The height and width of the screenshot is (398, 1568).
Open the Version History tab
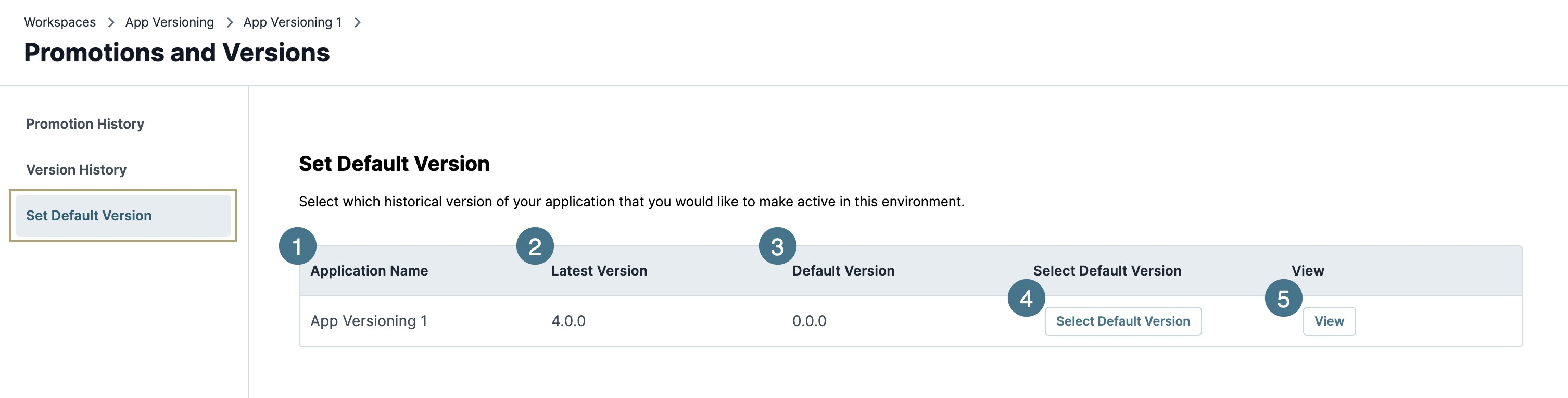76,169
